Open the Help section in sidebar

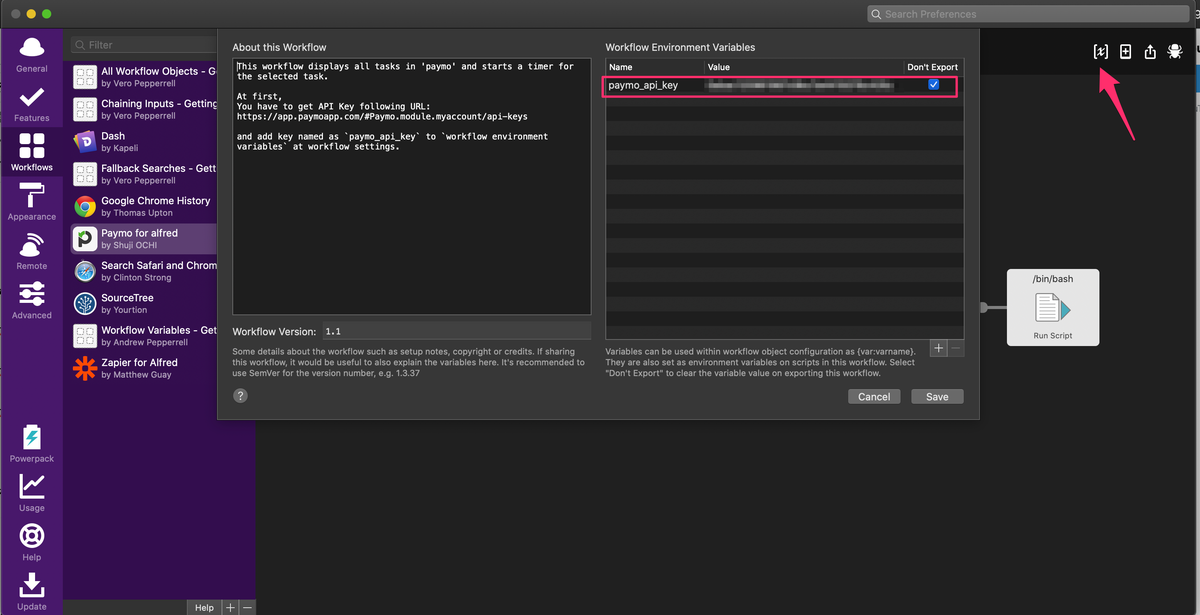(32, 542)
